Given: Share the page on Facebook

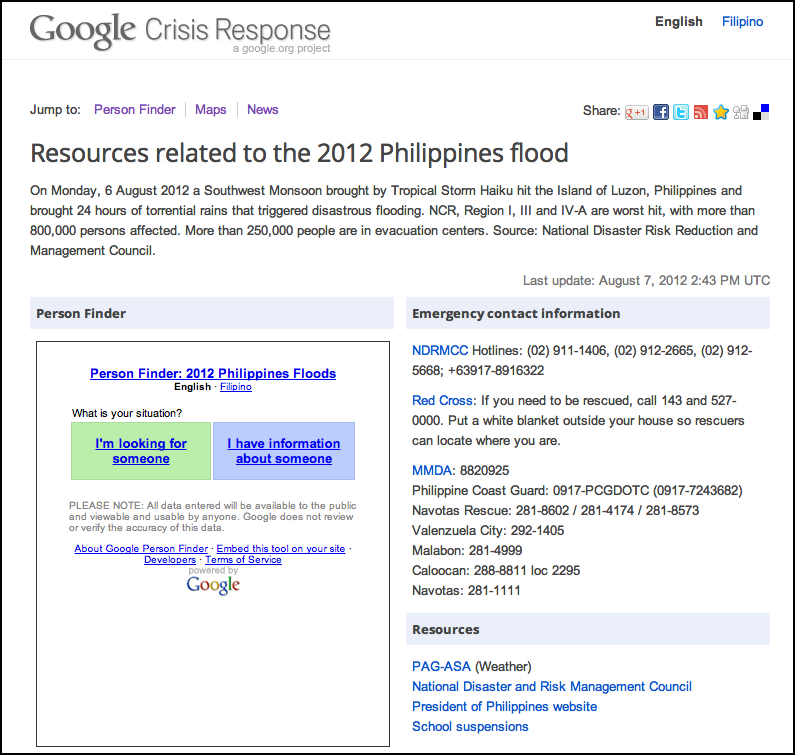Looking at the screenshot, I should 660,112.
